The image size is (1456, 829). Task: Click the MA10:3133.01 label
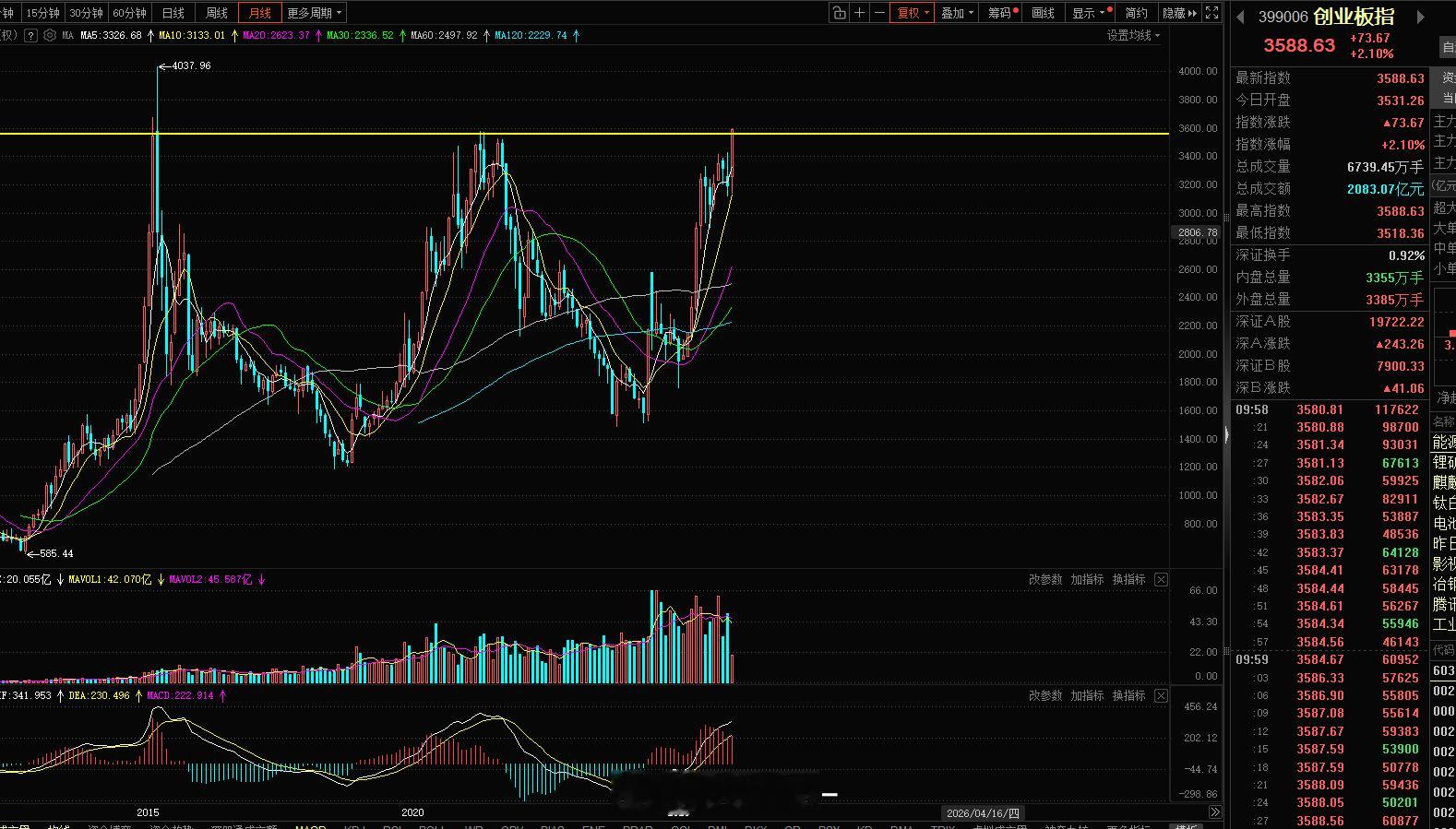point(192,35)
